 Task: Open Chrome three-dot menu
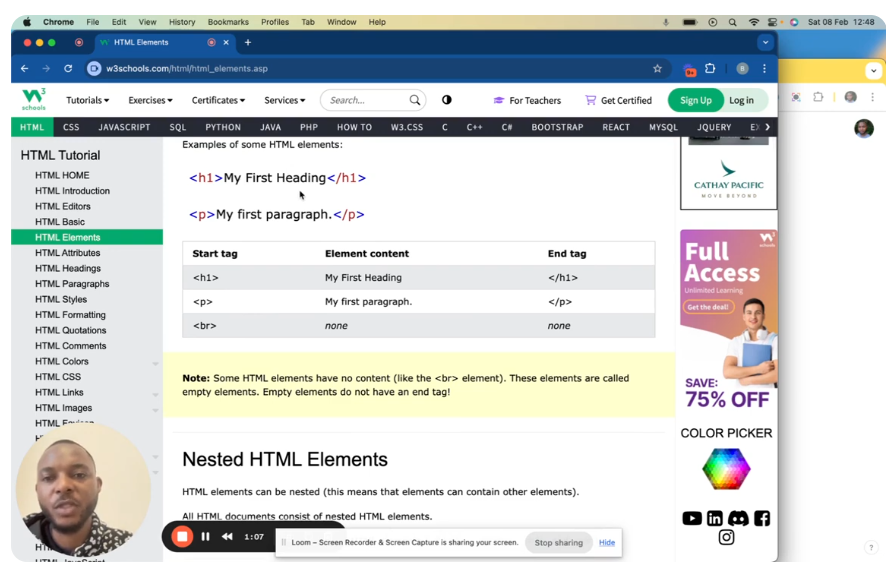pyautogui.click(x=765, y=69)
